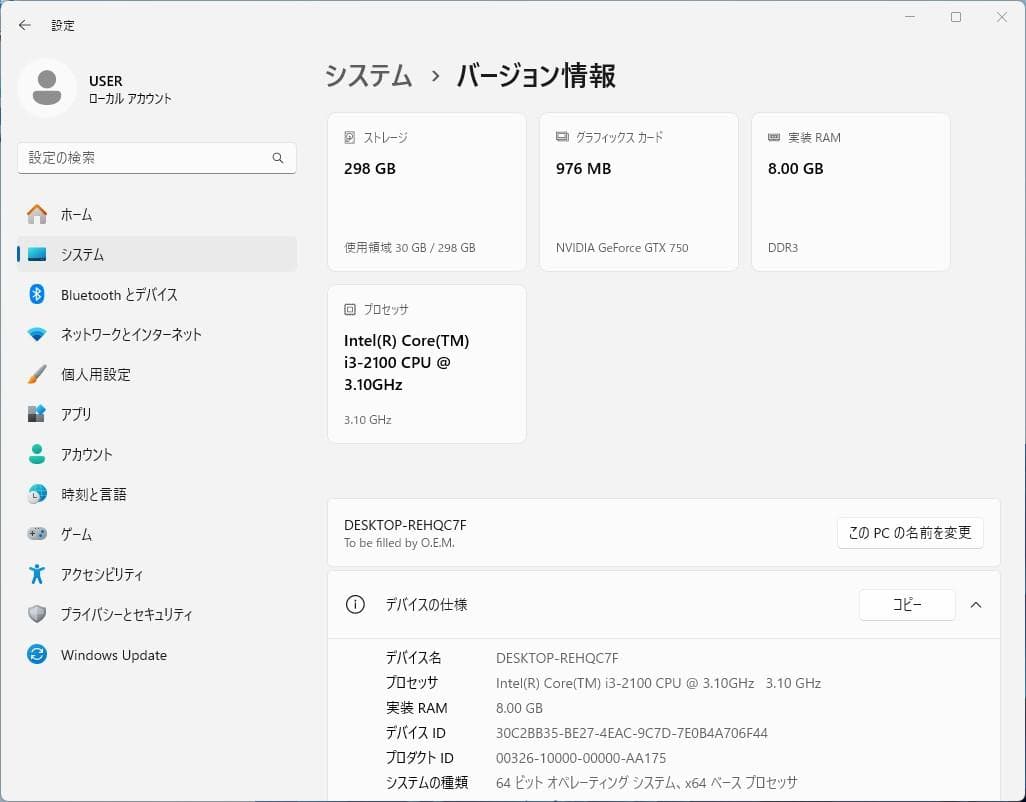Click the この PC の名前を変更 button
1026x802 pixels.
(909, 533)
